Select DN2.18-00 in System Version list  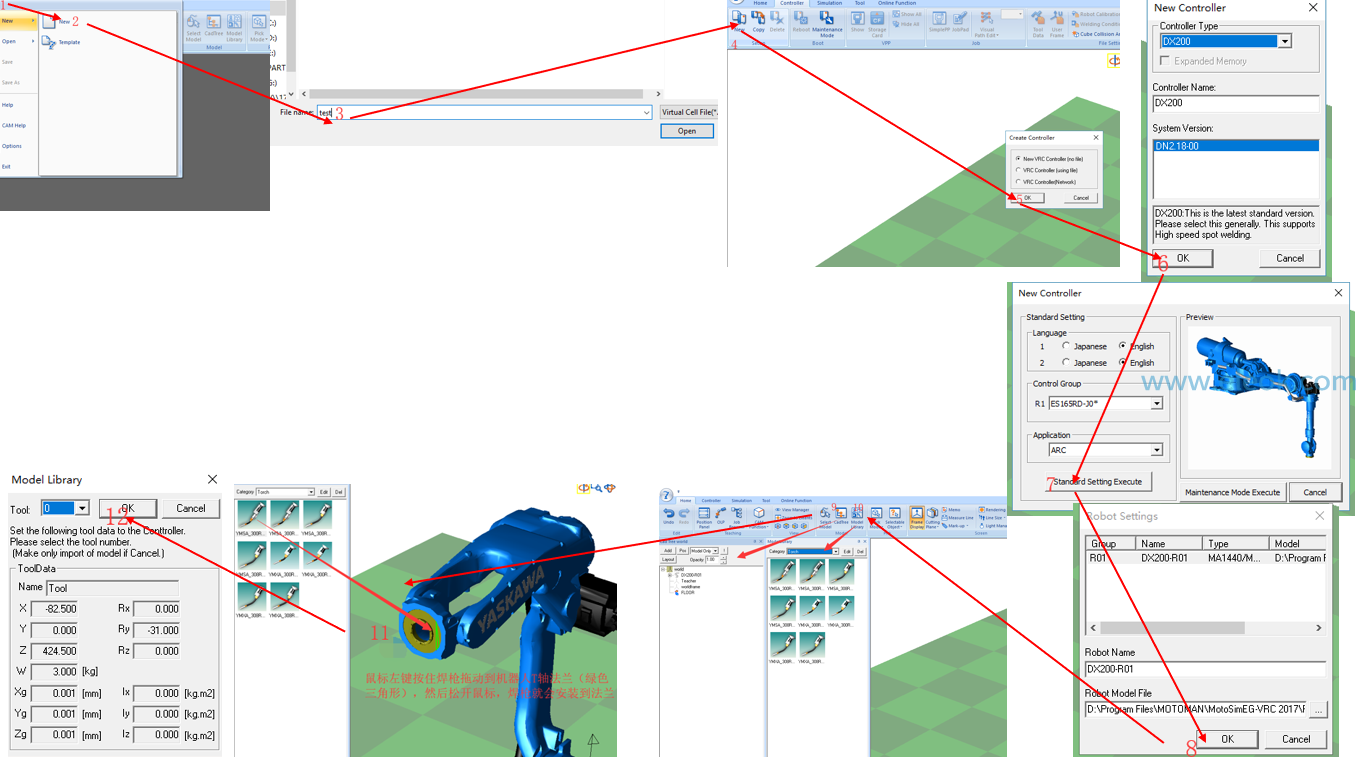(1236, 146)
